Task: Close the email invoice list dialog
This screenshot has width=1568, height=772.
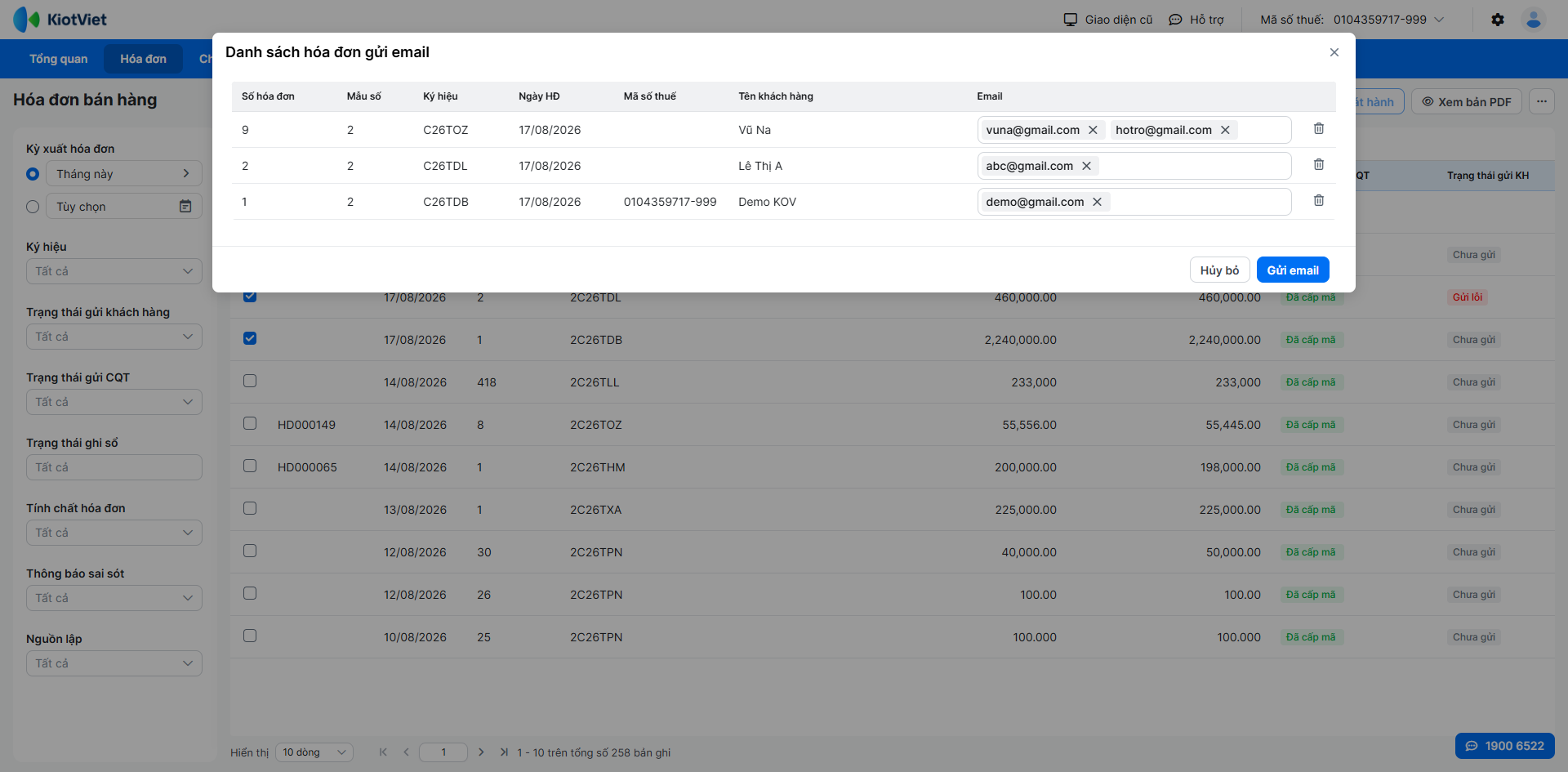Action: (x=1334, y=52)
